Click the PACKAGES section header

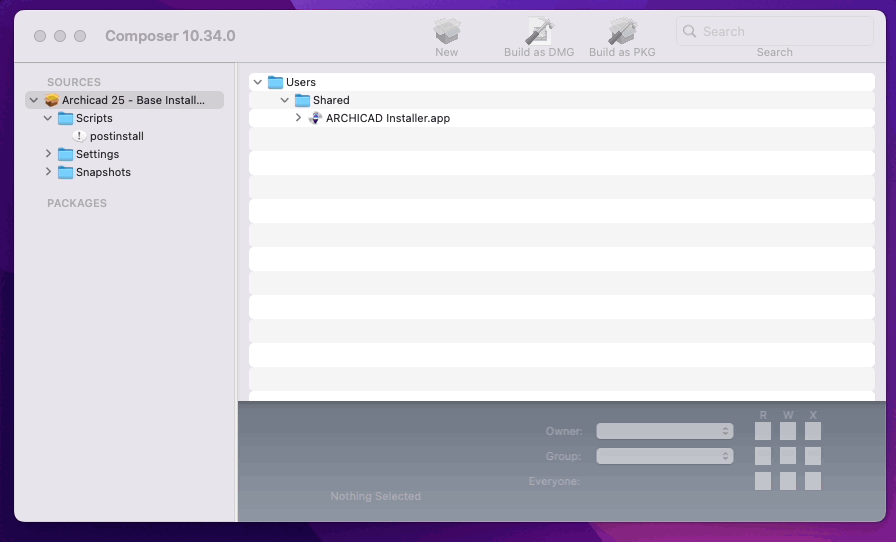[x=77, y=204]
